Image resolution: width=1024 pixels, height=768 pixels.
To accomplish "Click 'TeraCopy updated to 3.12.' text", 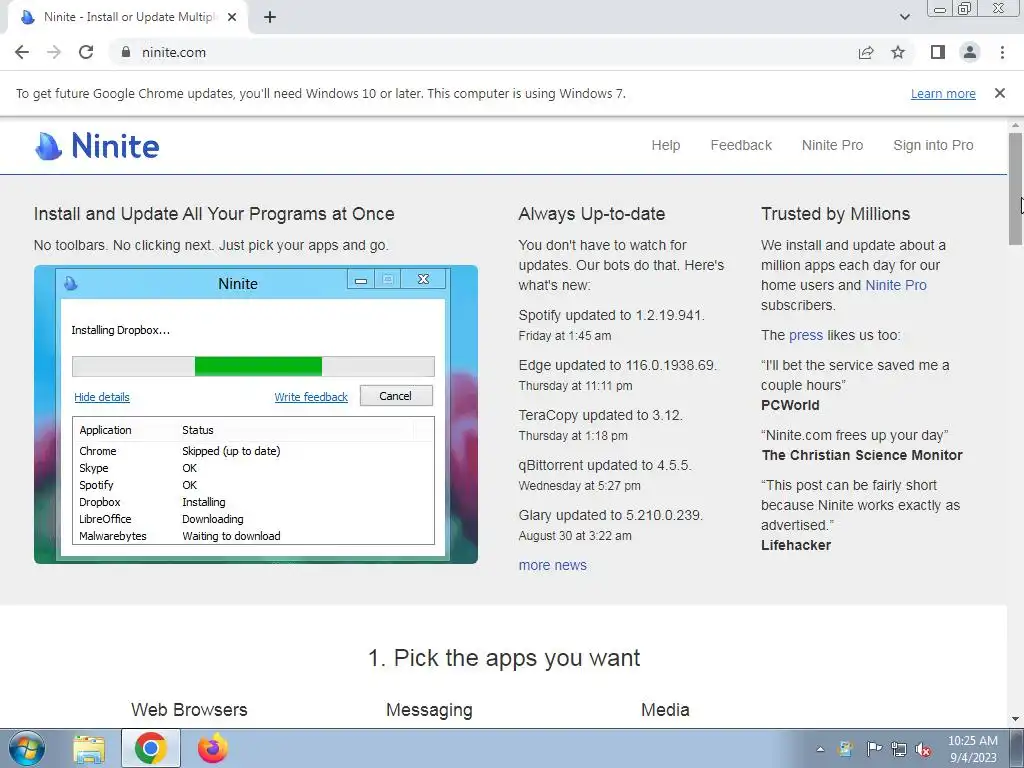I will click(x=601, y=415).
